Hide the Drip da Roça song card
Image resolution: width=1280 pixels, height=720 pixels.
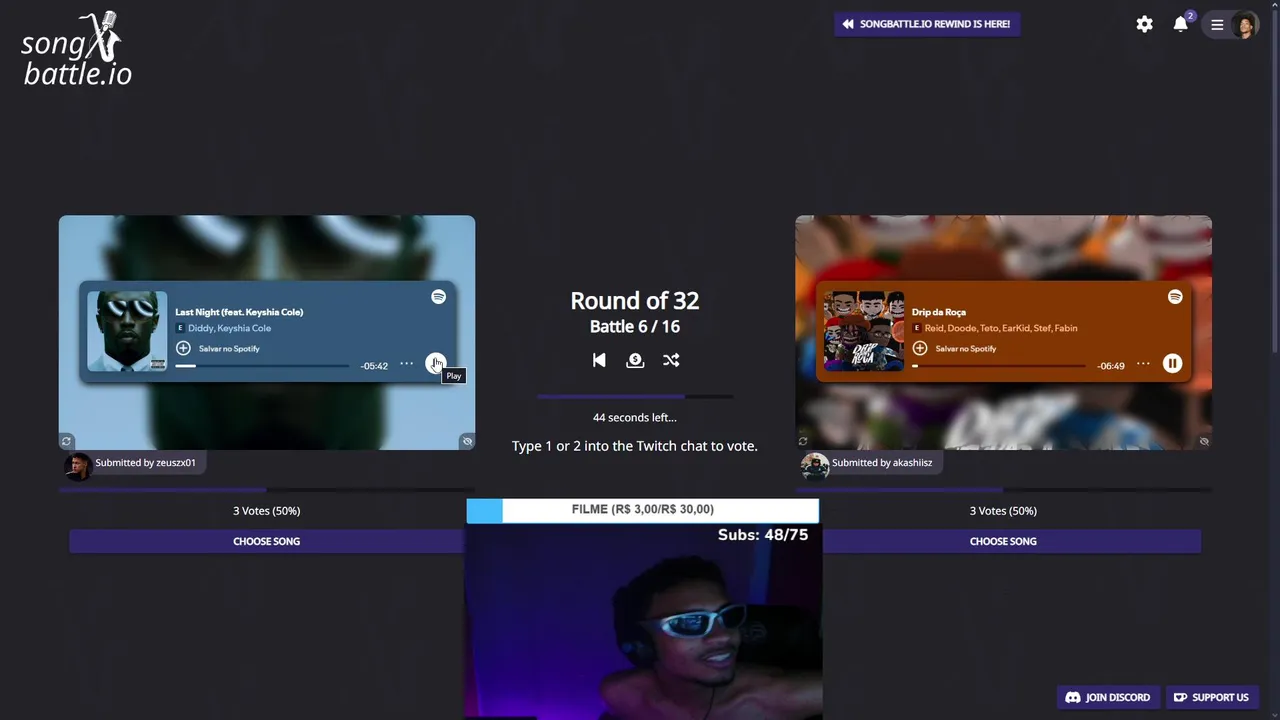pos(1204,441)
